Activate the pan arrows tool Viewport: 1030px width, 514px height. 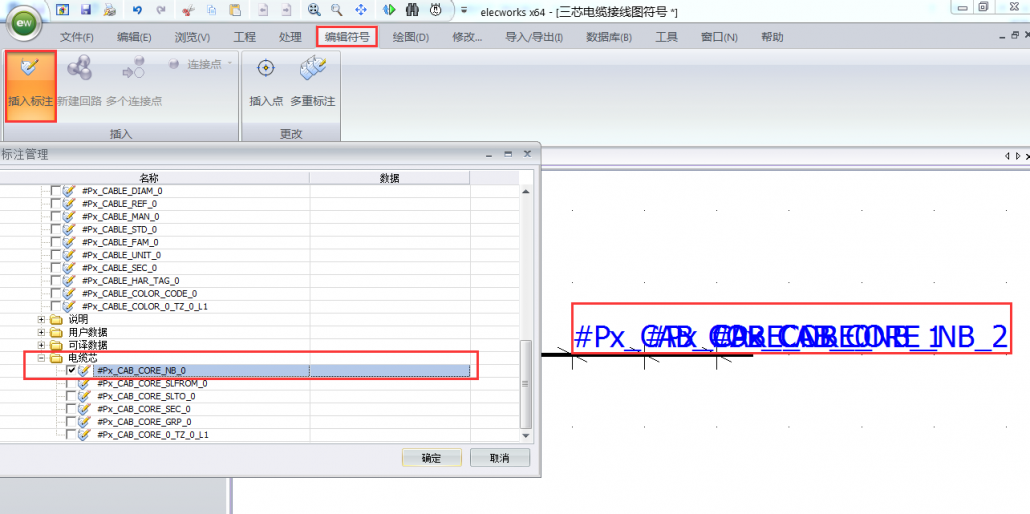click(360, 9)
